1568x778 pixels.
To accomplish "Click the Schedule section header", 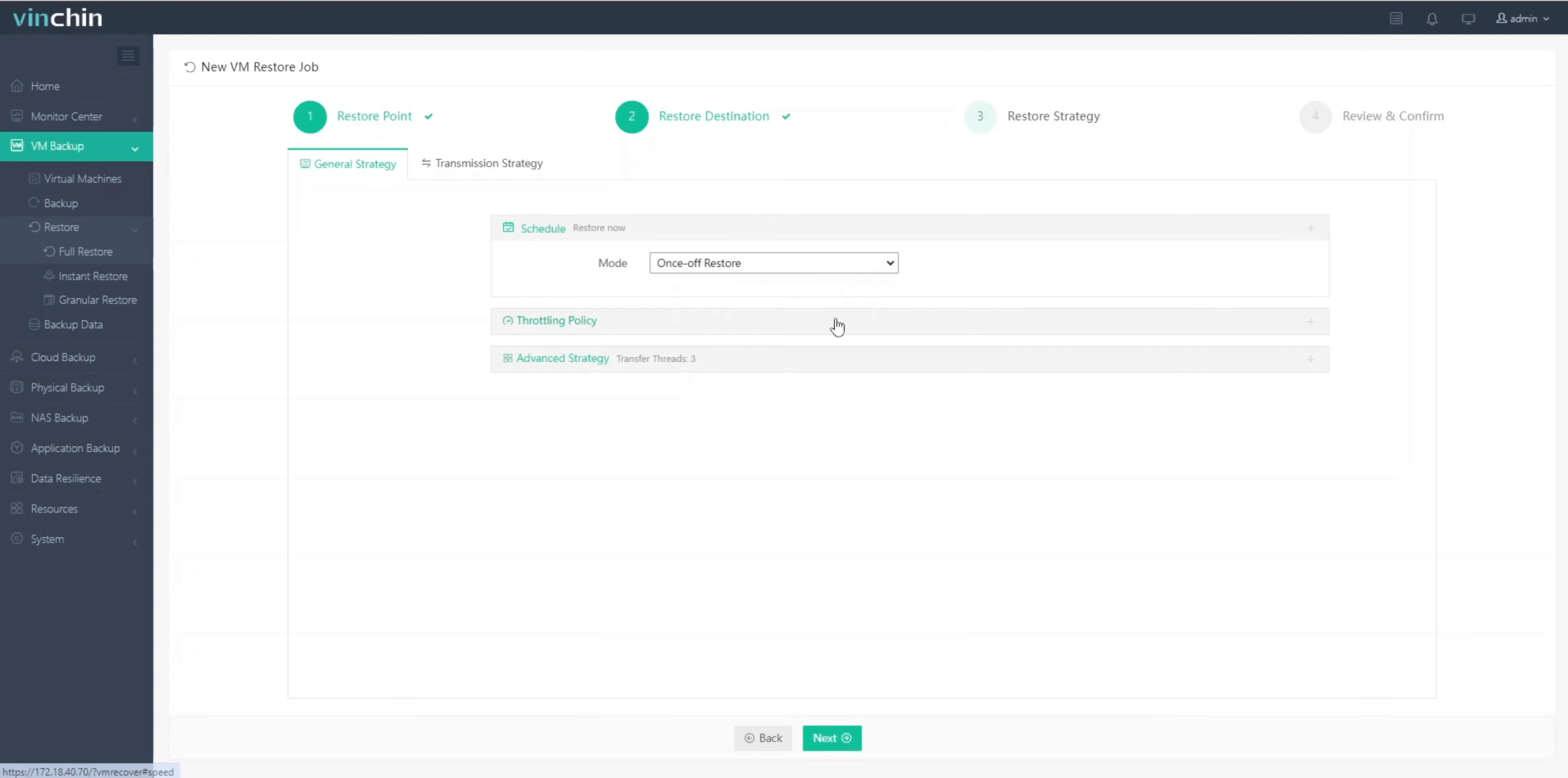I will [x=909, y=228].
